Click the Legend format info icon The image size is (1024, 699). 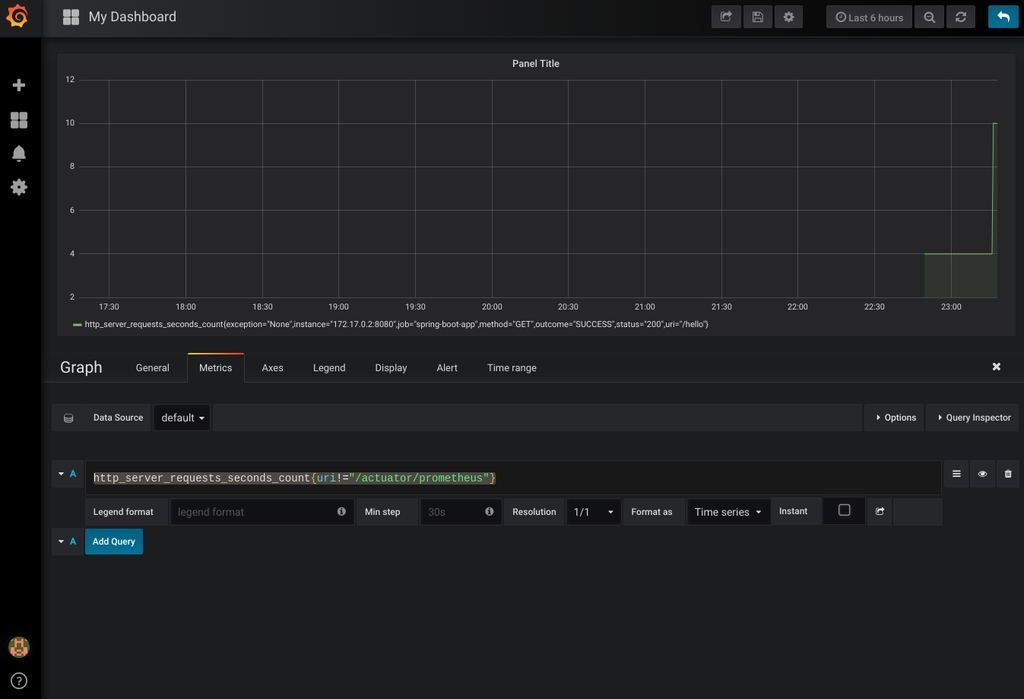pyautogui.click(x=342, y=512)
